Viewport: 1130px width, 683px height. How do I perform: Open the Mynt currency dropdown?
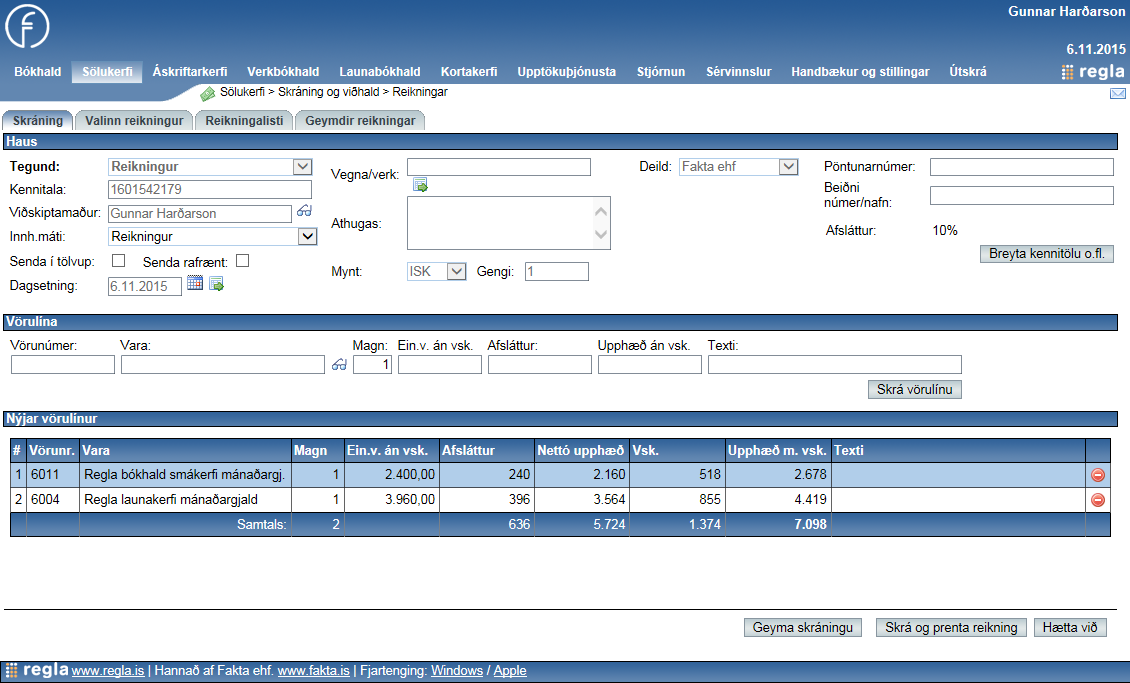pyautogui.click(x=456, y=271)
